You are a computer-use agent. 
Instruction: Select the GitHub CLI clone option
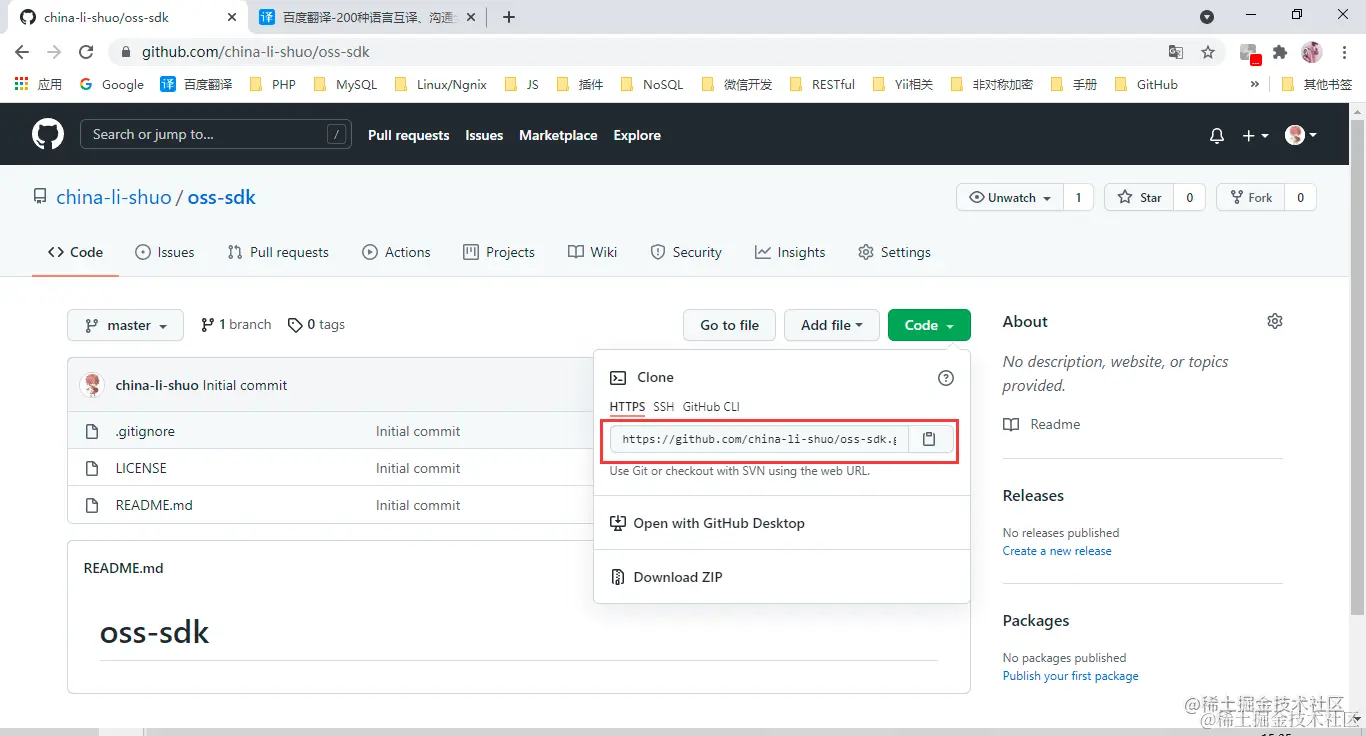711,407
